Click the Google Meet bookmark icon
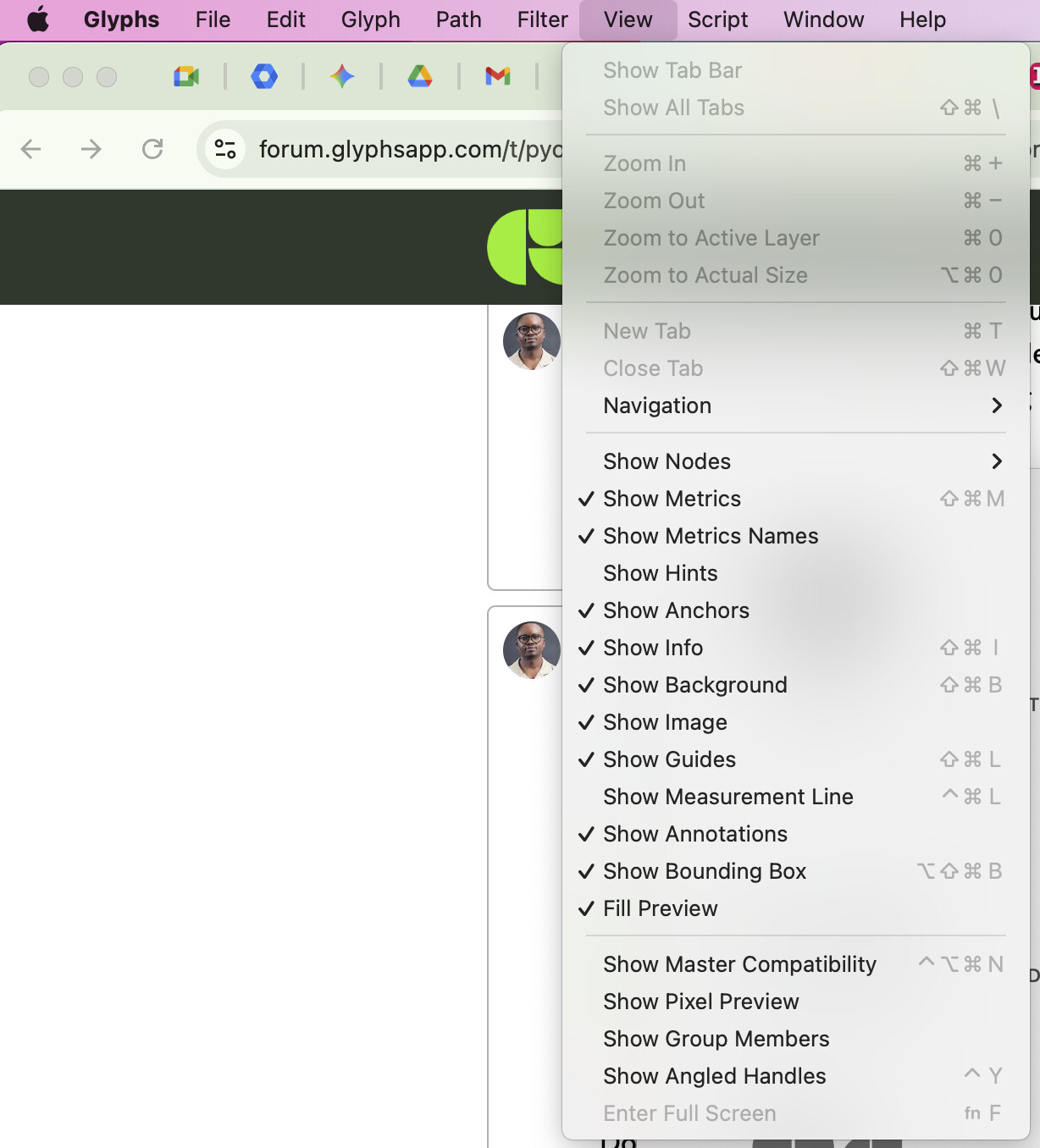Screen dimensions: 1040x1148 pyautogui.click(x=186, y=77)
